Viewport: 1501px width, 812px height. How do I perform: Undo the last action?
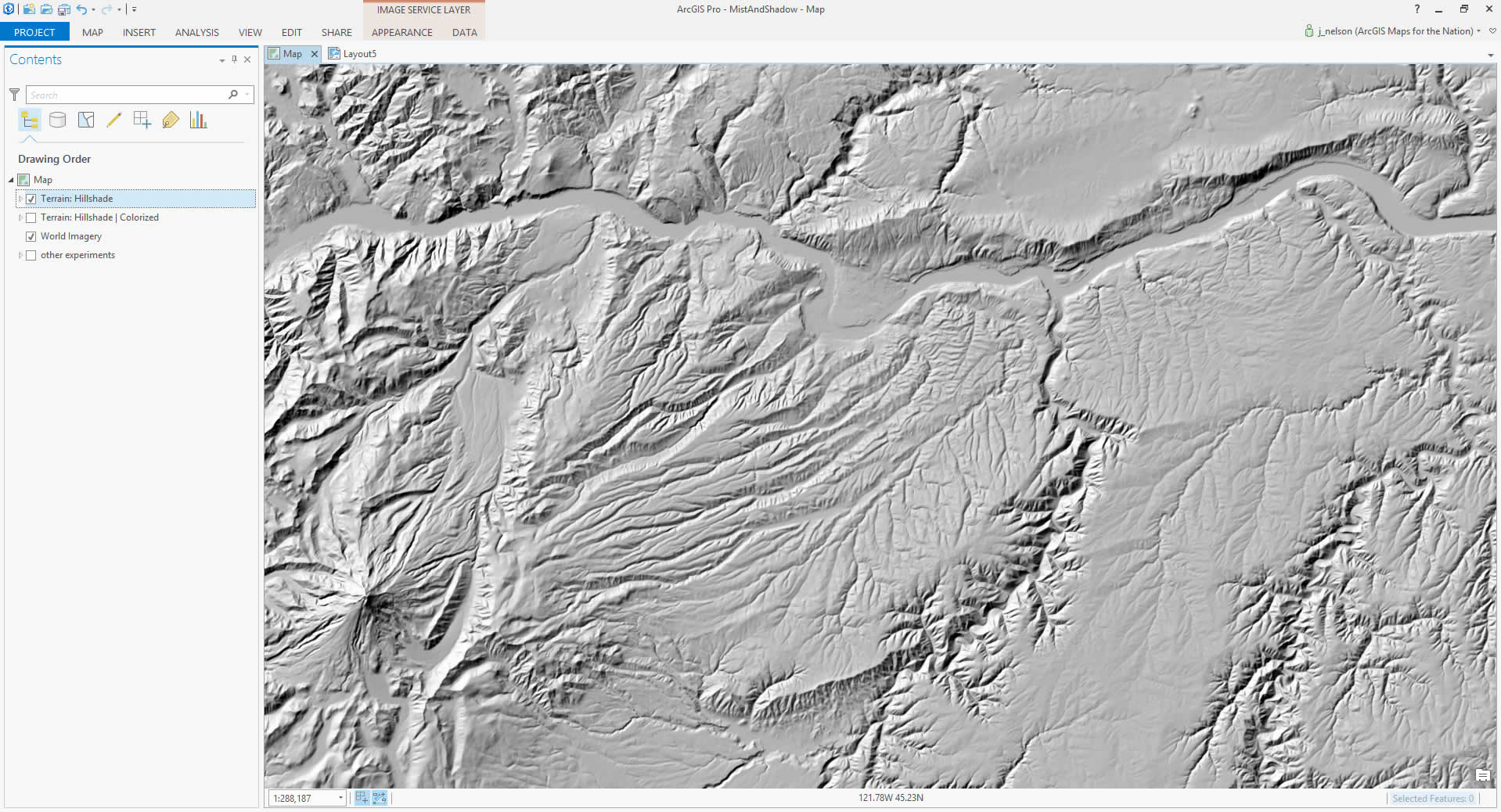point(81,9)
